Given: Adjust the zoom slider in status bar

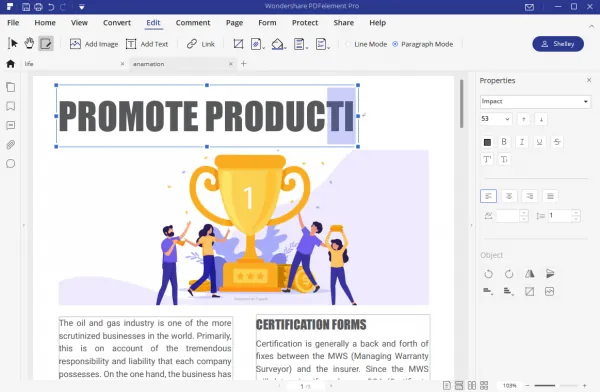Looking at the screenshot, I should pos(556,385).
